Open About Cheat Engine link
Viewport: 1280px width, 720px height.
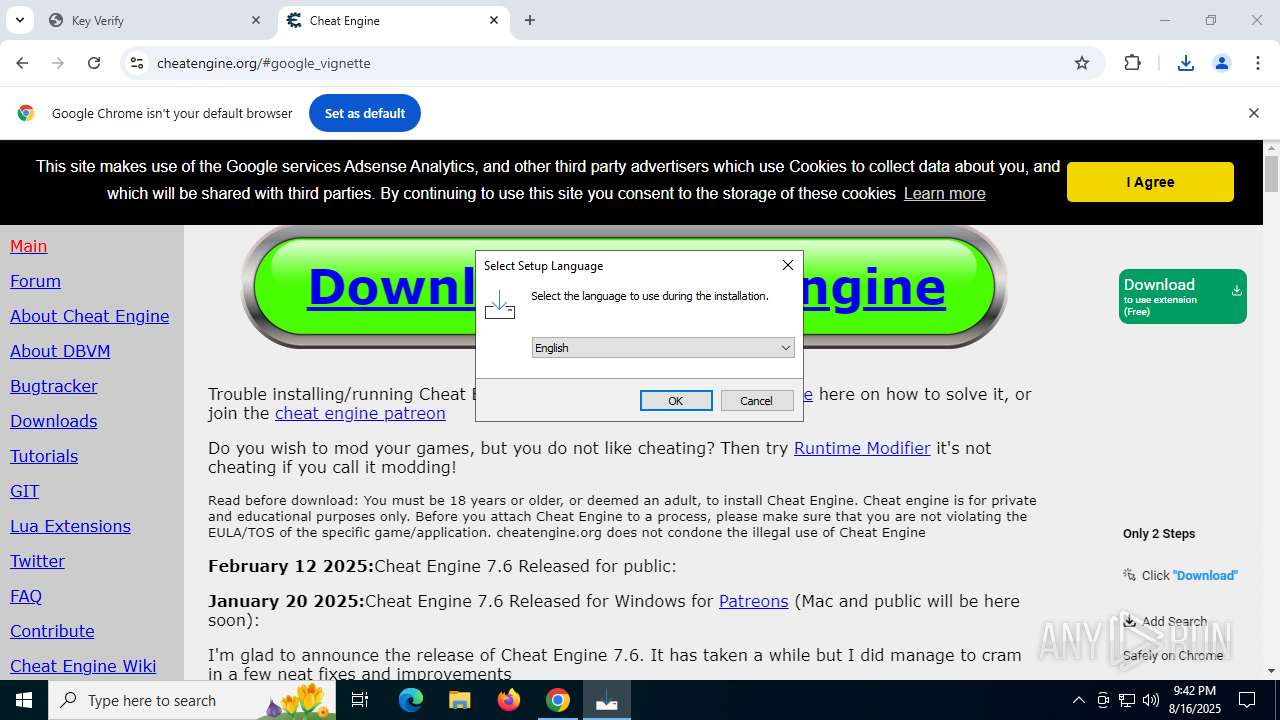click(90, 316)
